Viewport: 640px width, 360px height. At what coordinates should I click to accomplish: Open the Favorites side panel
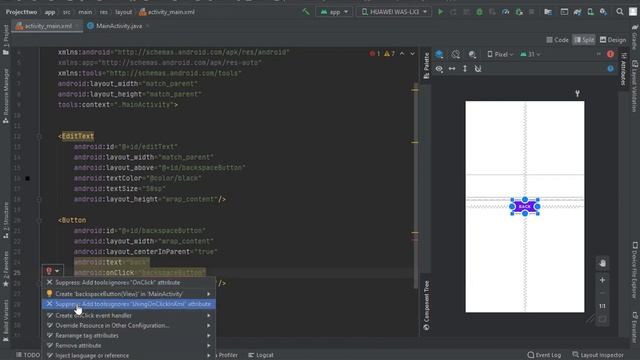click(x=6, y=269)
